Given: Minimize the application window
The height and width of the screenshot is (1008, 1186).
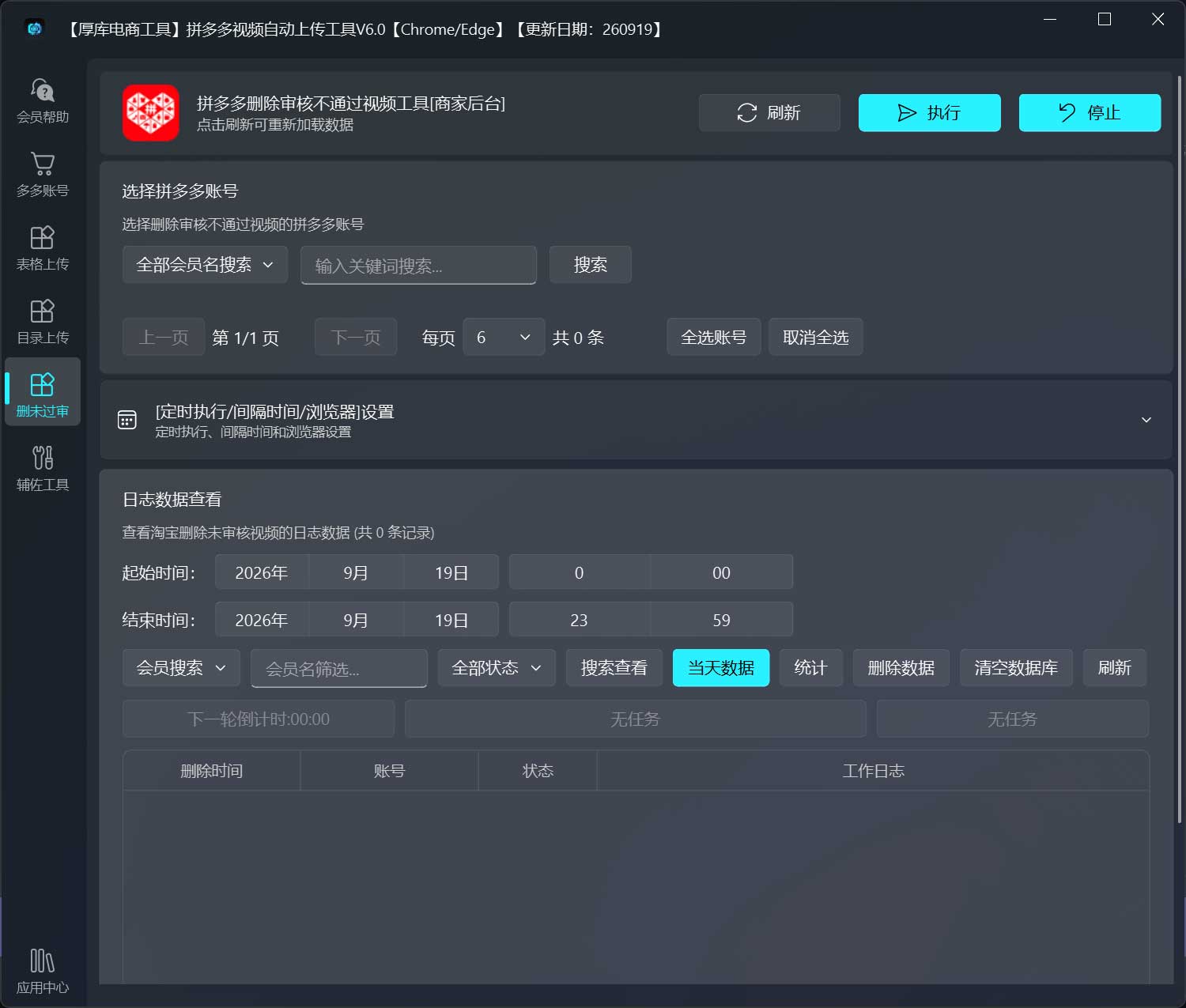Looking at the screenshot, I should (x=1050, y=19).
